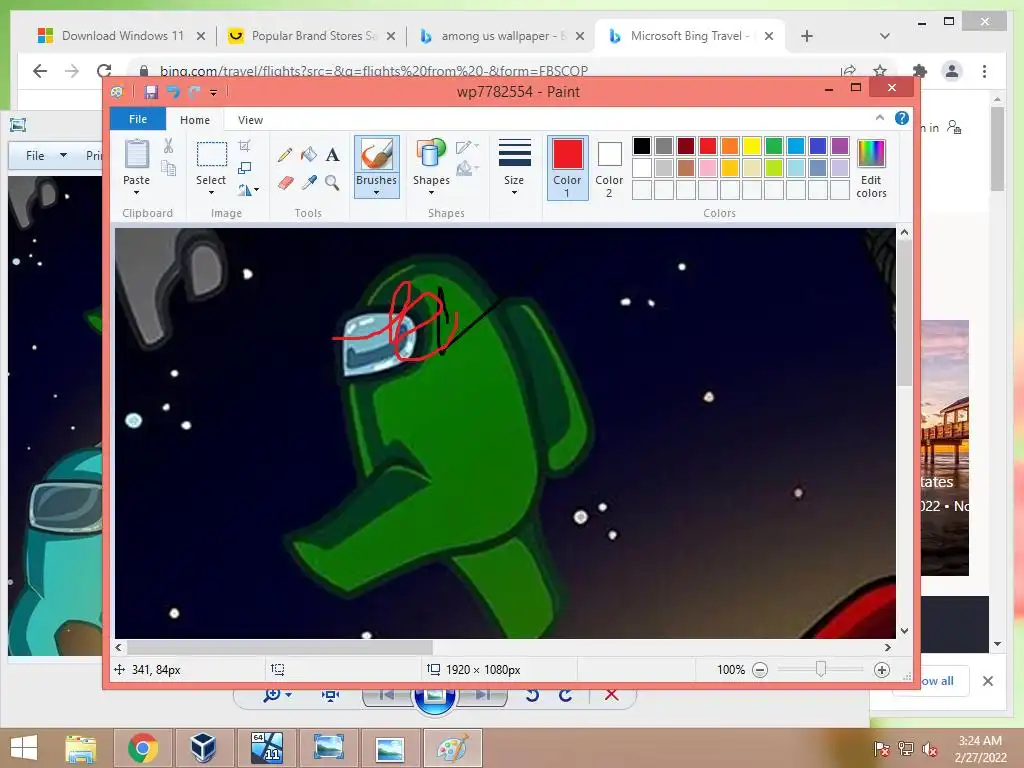Pick the pink color swatch
The image size is (1024, 768).
click(x=708, y=168)
